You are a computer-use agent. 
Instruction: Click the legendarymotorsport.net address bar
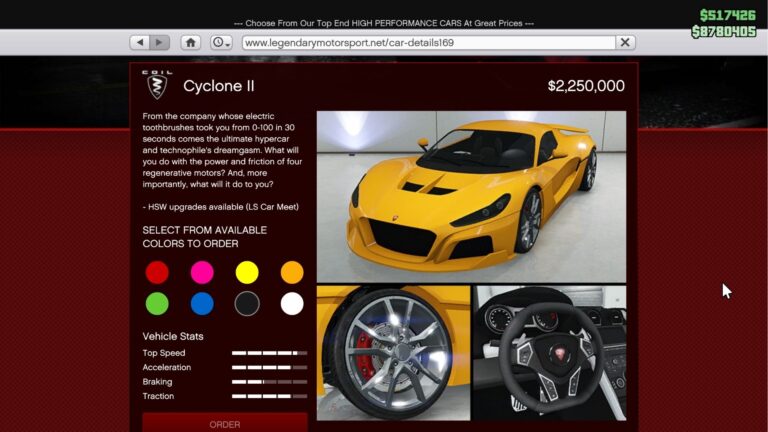pyautogui.click(x=427, y=43)
